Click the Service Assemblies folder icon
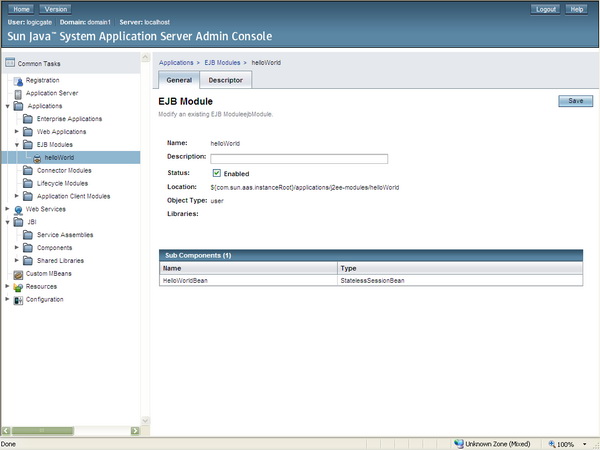This screenshot has width=600, height=450. coord(28,235)
